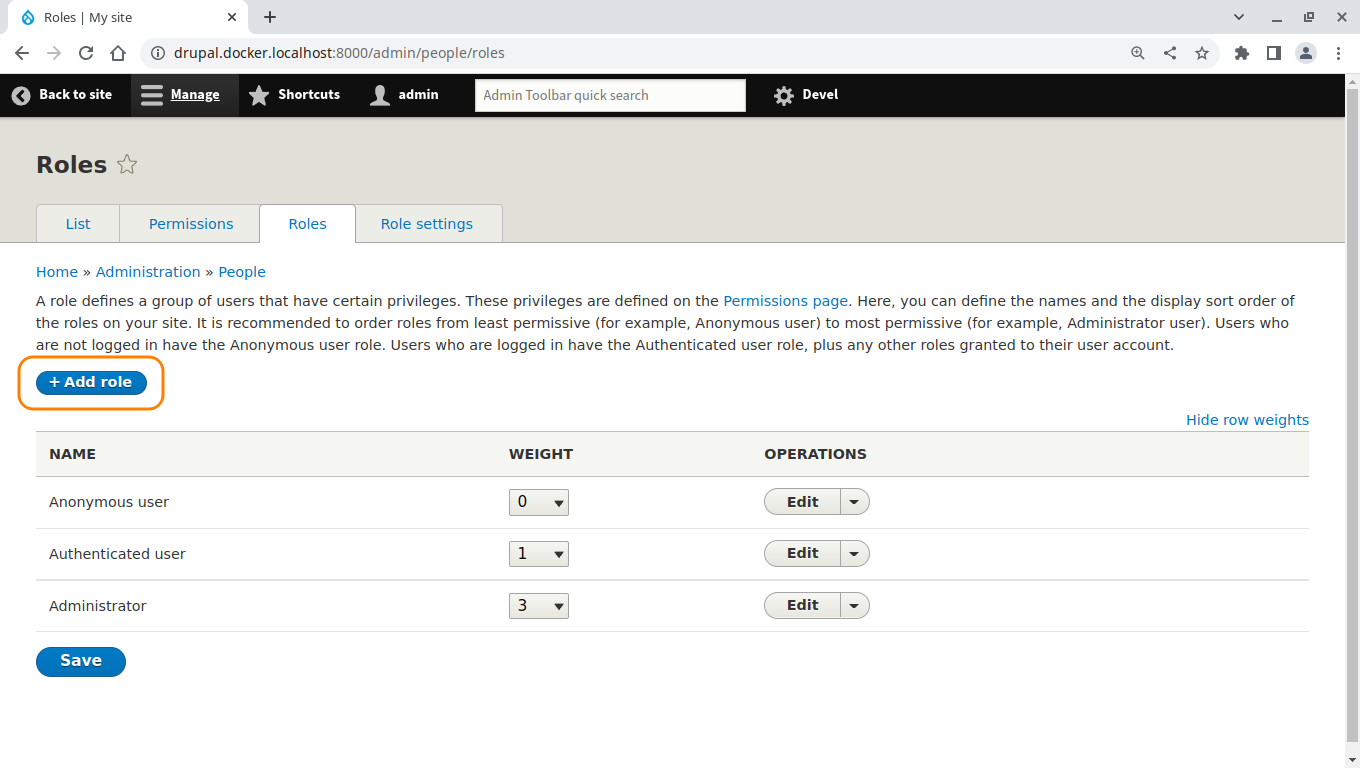This screenshot has width=1360, height=768.
Task: Reload the page with refresh icon
Action: coord(86,53)
